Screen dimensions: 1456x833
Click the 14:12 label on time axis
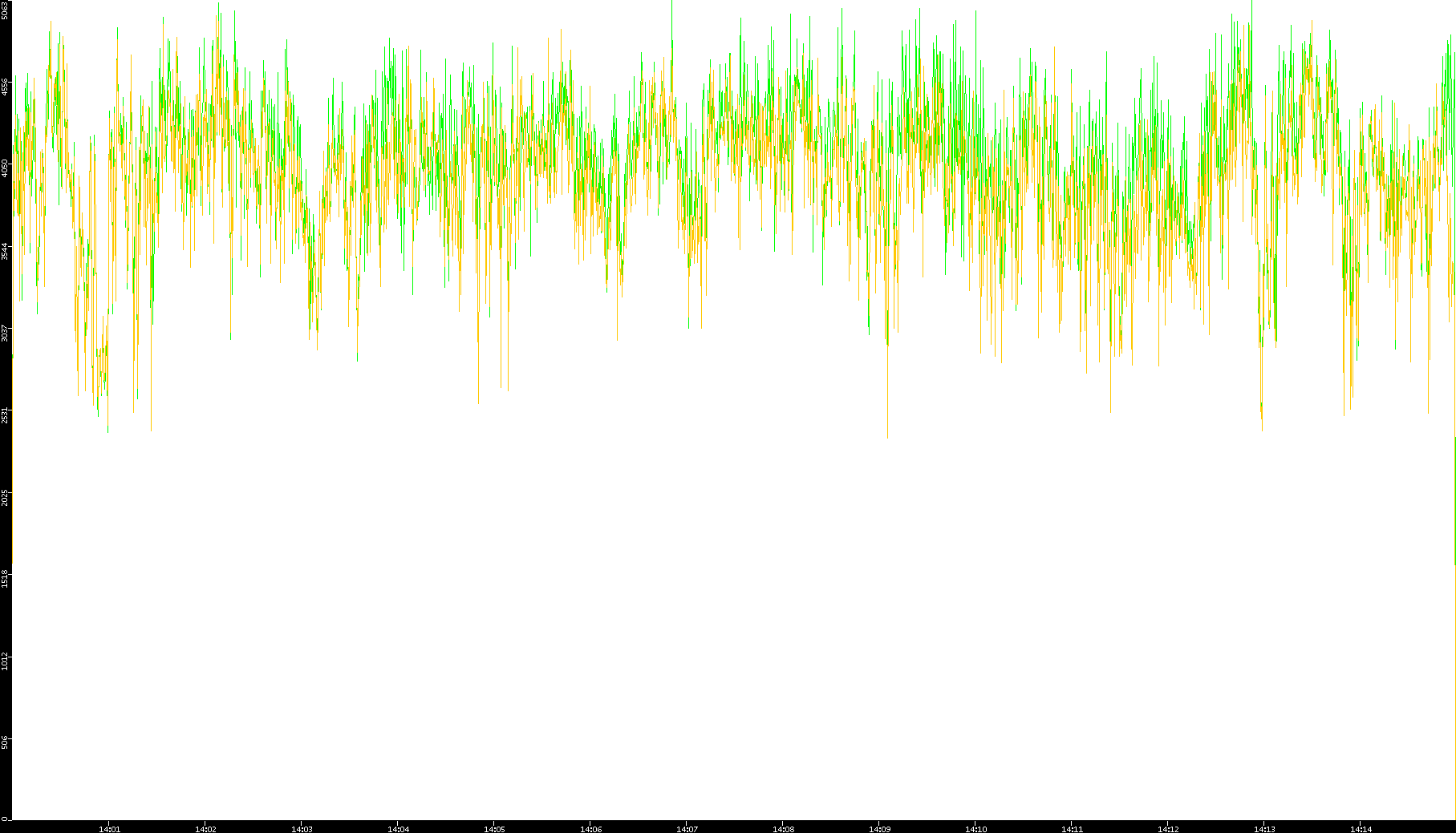pyautogui.click(x=1168, y=829)
